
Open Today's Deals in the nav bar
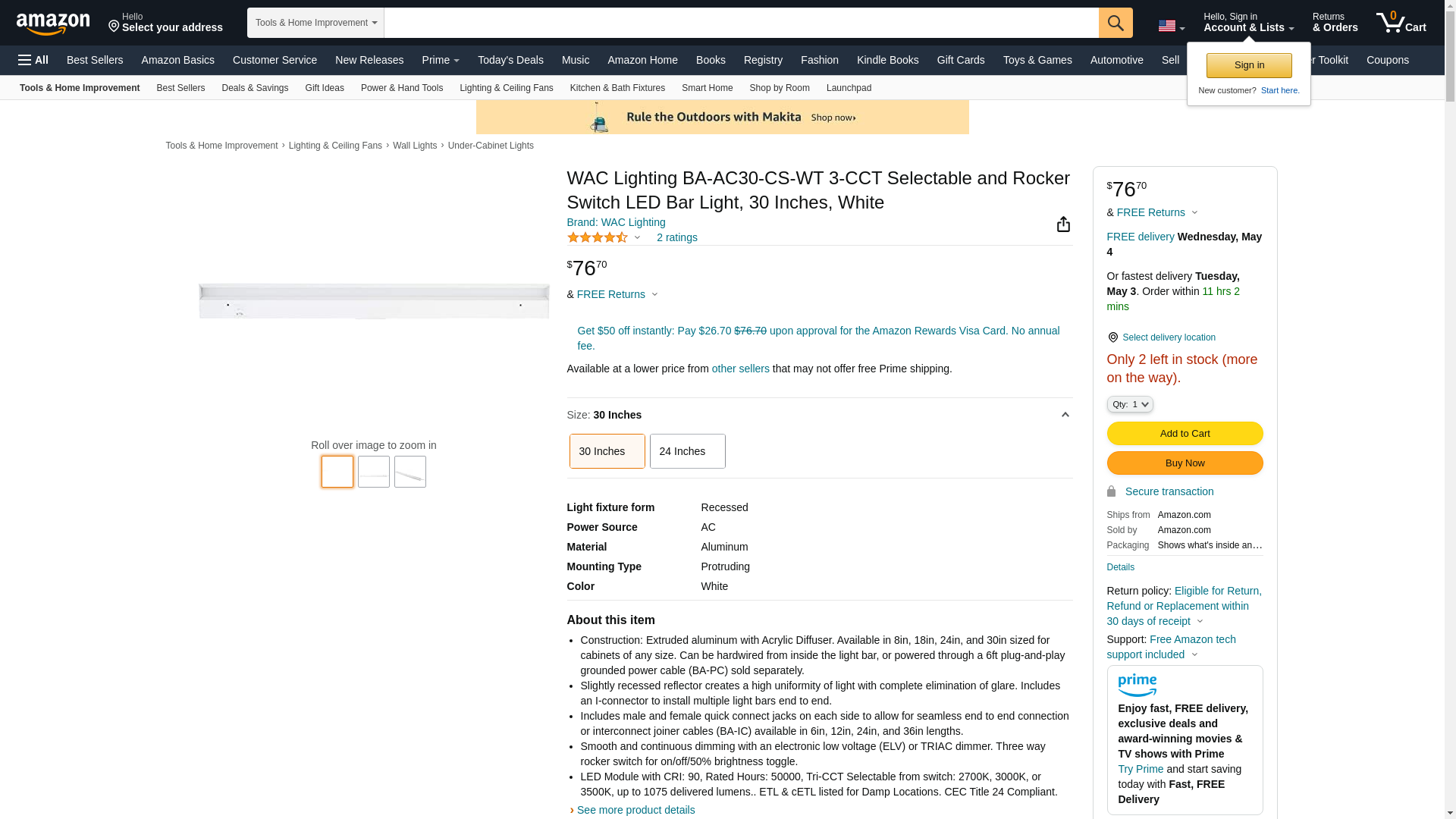pos(510,60)
